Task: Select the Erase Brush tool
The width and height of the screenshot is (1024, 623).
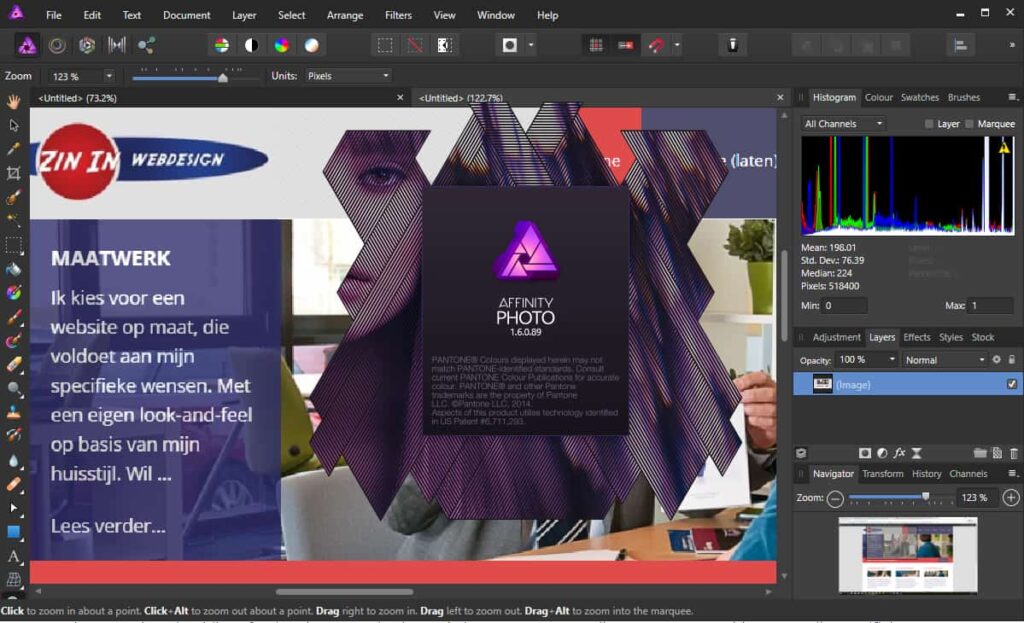Action: coord(13,364)
